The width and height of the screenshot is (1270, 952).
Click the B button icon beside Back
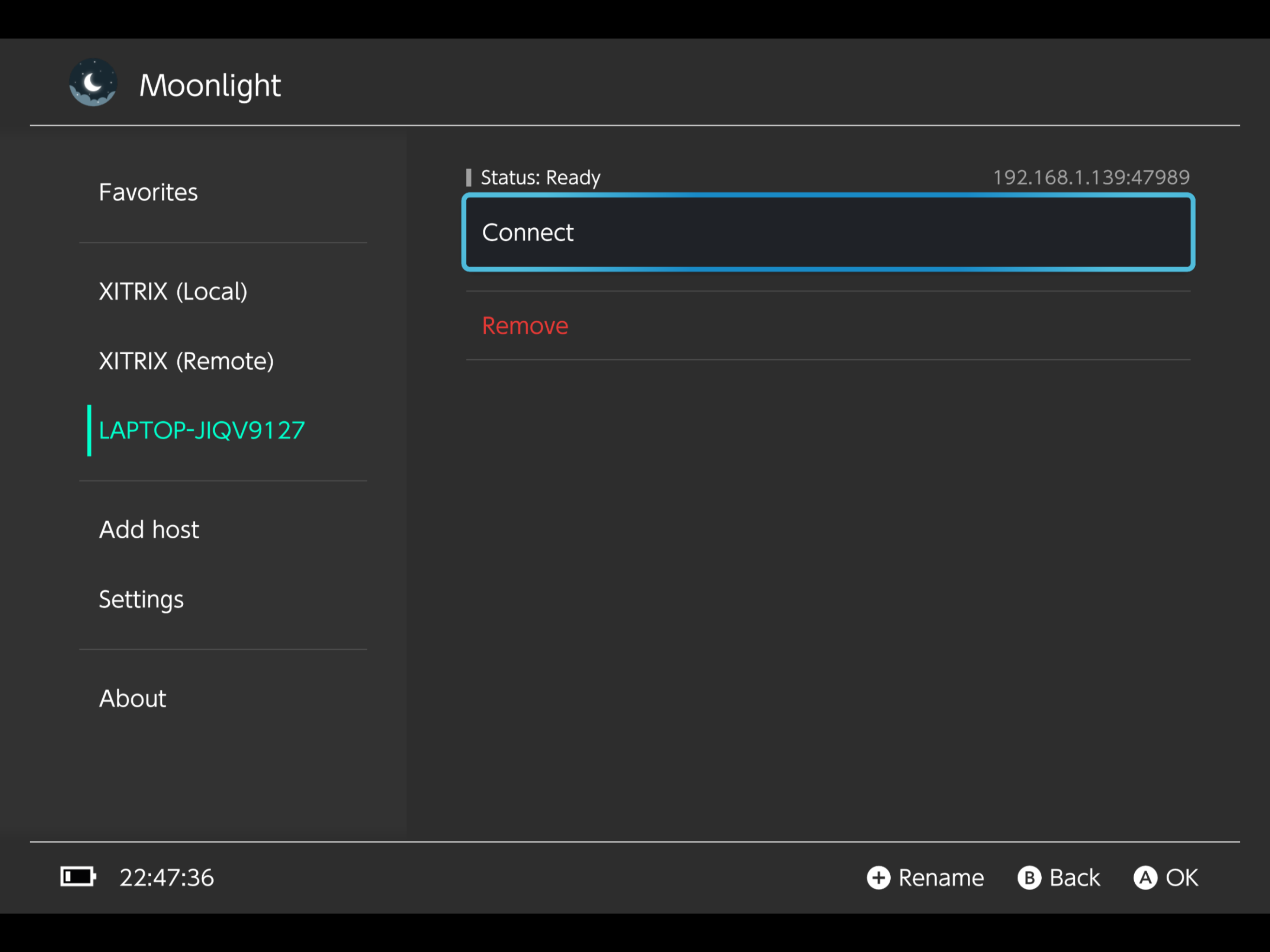1030,877
